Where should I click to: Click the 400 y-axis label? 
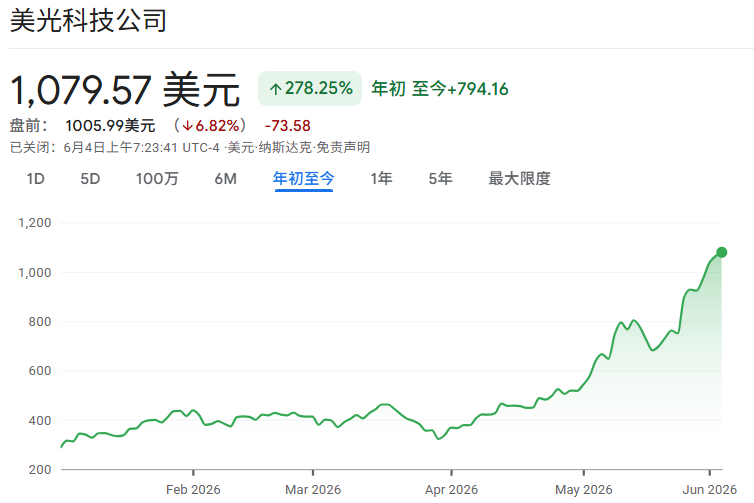40,421
